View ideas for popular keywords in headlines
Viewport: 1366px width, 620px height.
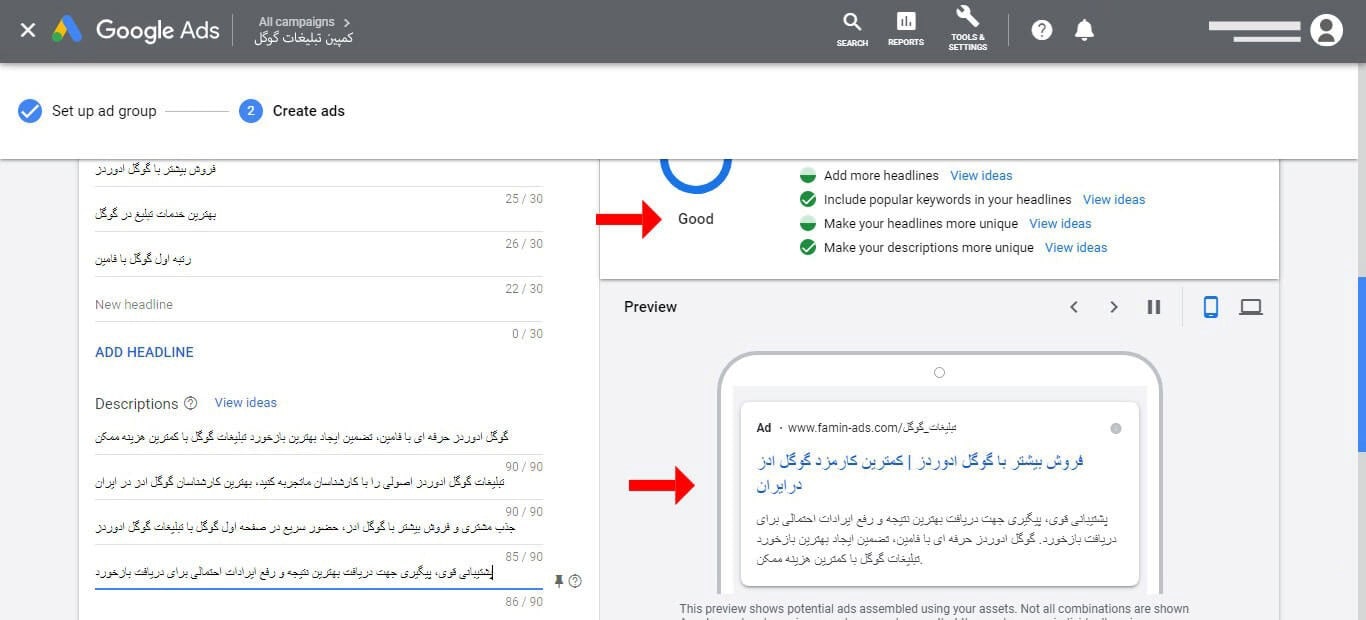tap(1114, 199)
